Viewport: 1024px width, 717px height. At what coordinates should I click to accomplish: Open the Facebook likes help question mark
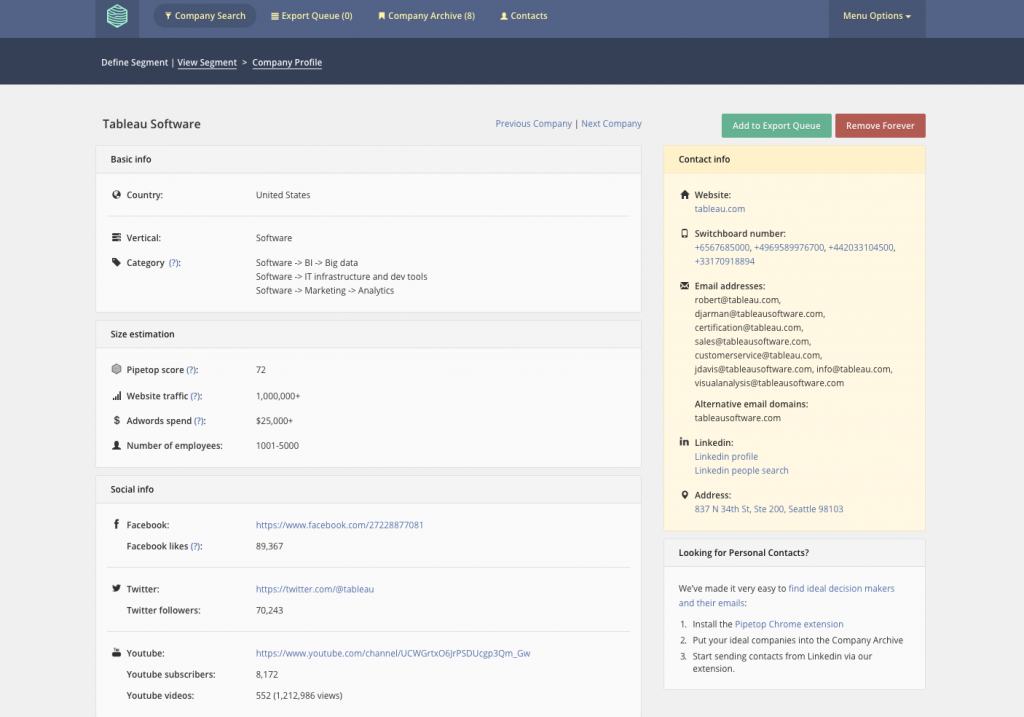pos(195,546)
